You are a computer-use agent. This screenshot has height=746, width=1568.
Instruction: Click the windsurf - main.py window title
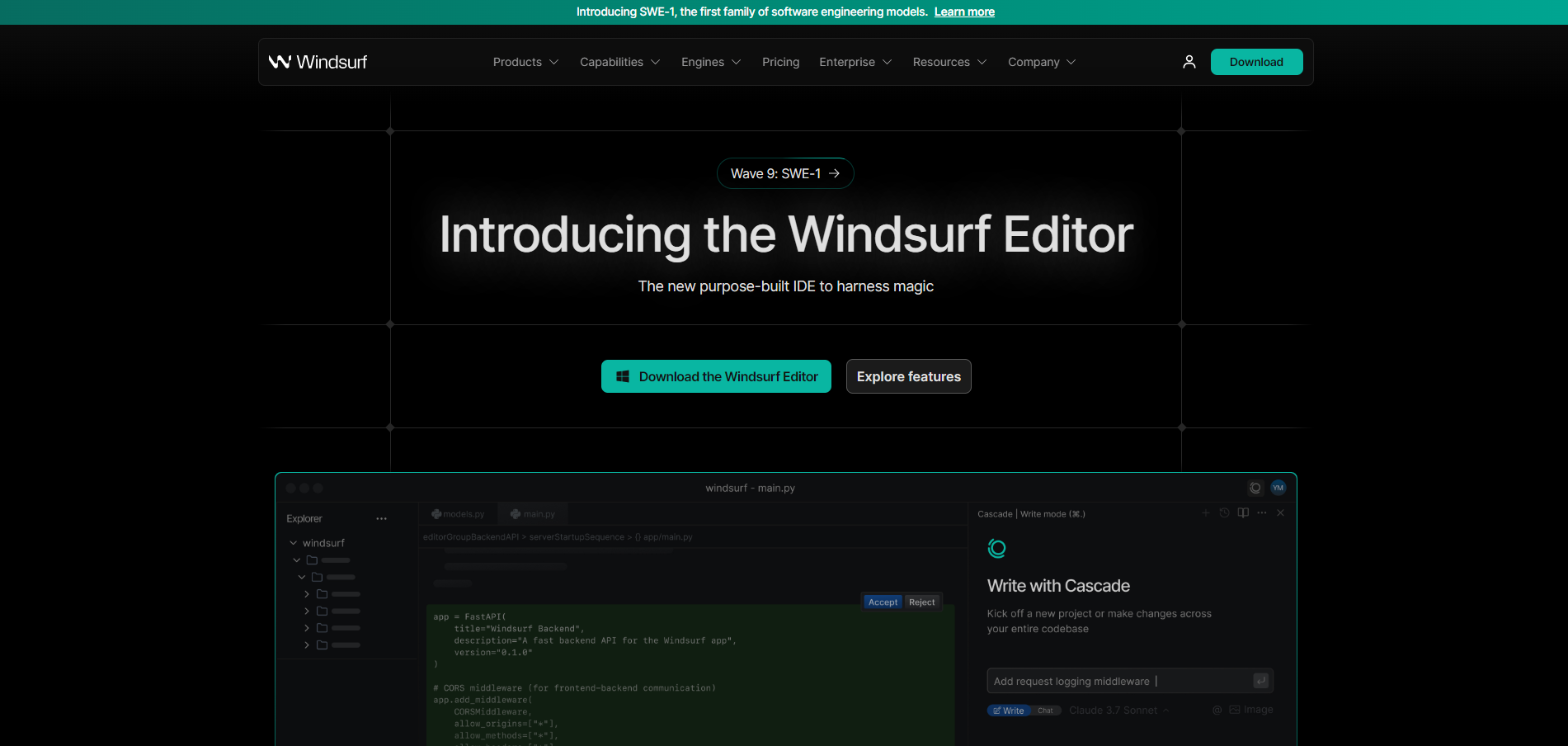click(750, 488)
